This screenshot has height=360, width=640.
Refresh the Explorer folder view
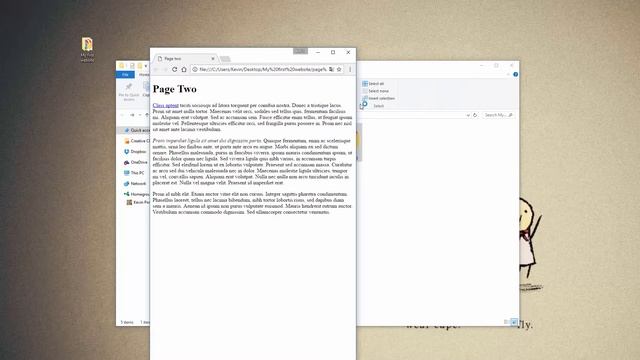(475, 115)
